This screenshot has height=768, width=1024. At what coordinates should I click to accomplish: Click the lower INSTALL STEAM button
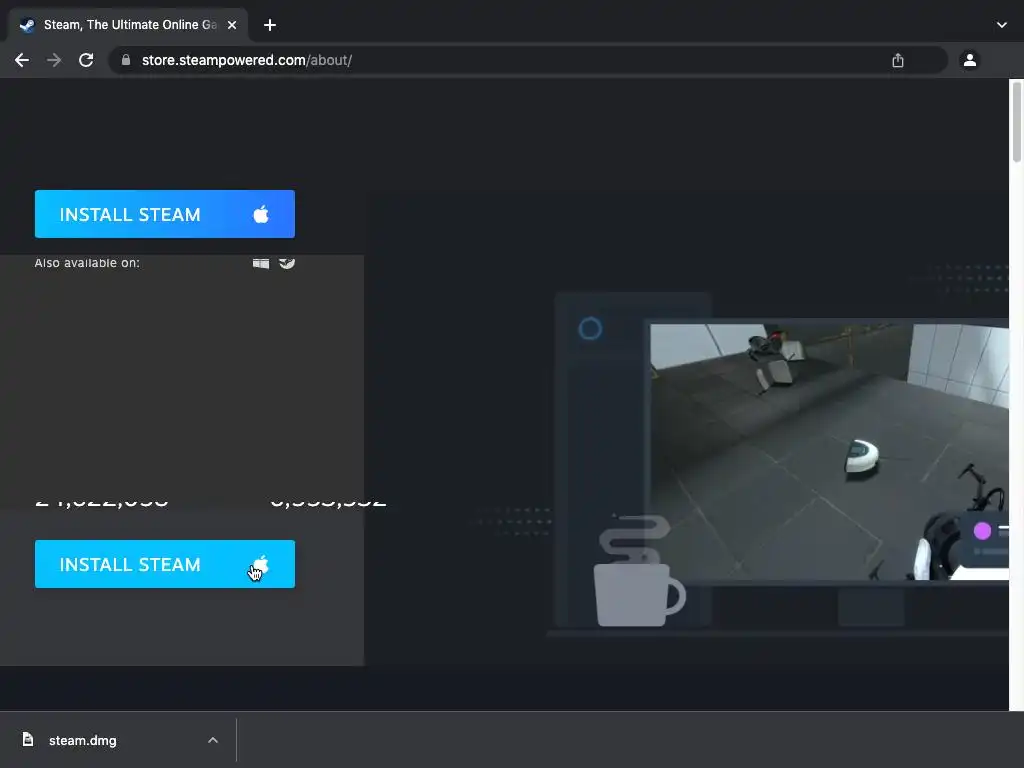point(165,564)
